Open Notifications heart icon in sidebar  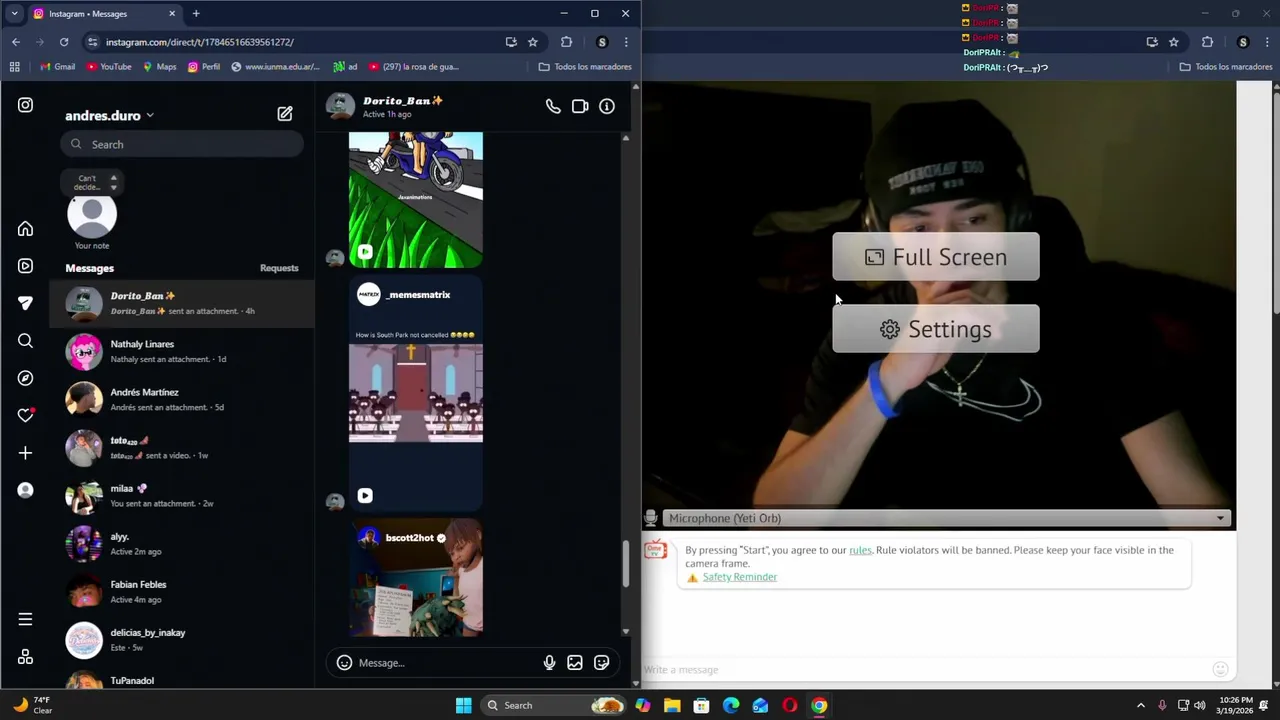[x=25, y=415]
